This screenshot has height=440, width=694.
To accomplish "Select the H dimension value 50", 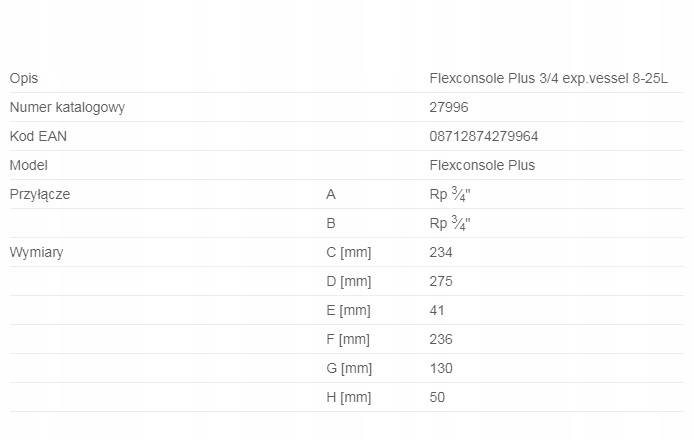I will click(437, 398).
